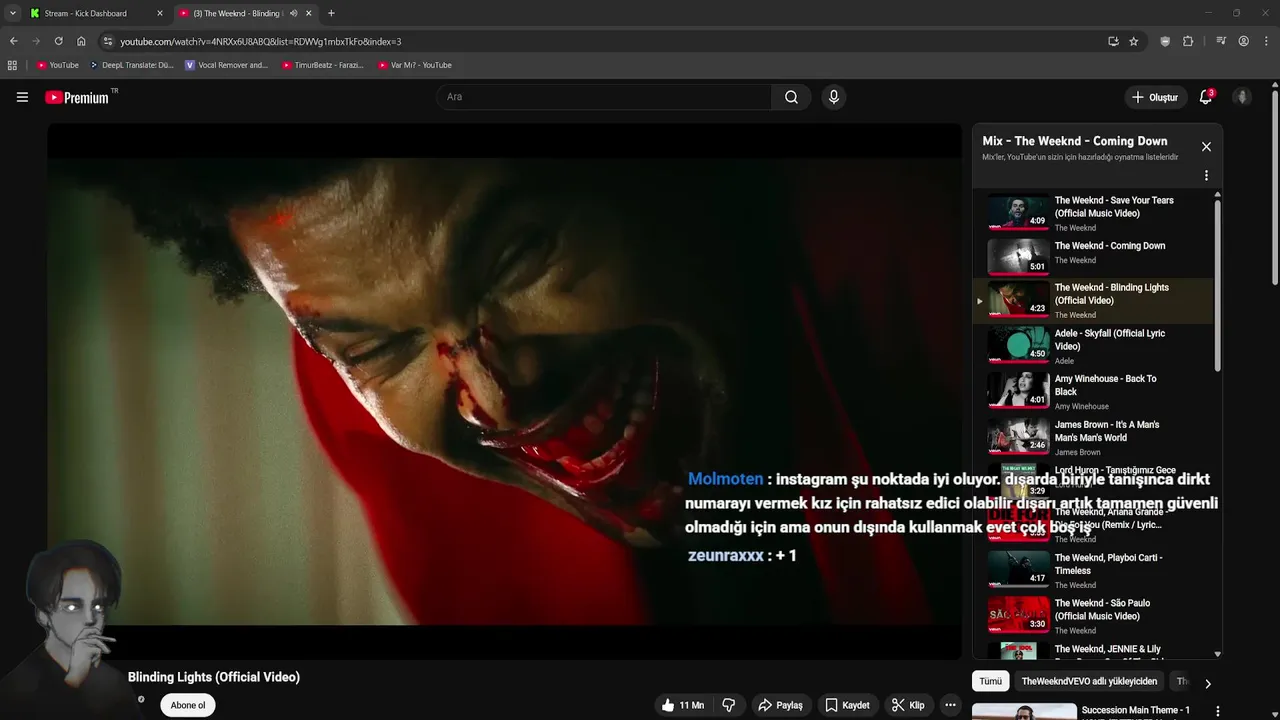Select Adele - Skyfall in the playlist
This screenshot has width=1280, height=720.
coord(1094,346)
